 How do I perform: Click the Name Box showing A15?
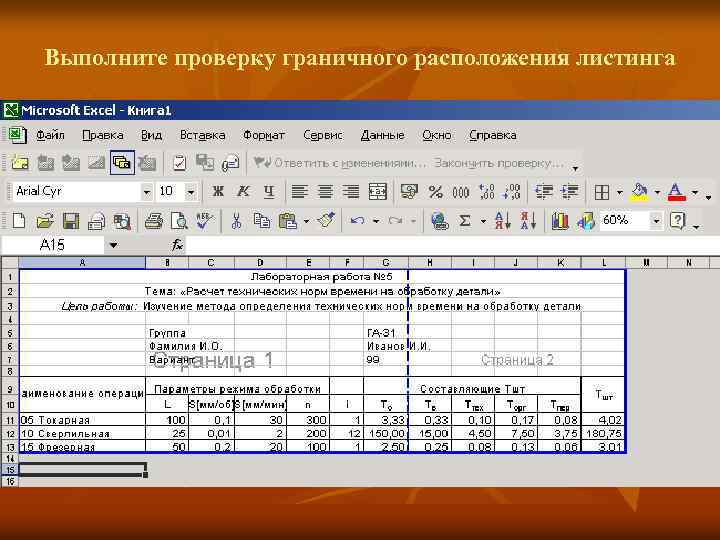[52, 245]
